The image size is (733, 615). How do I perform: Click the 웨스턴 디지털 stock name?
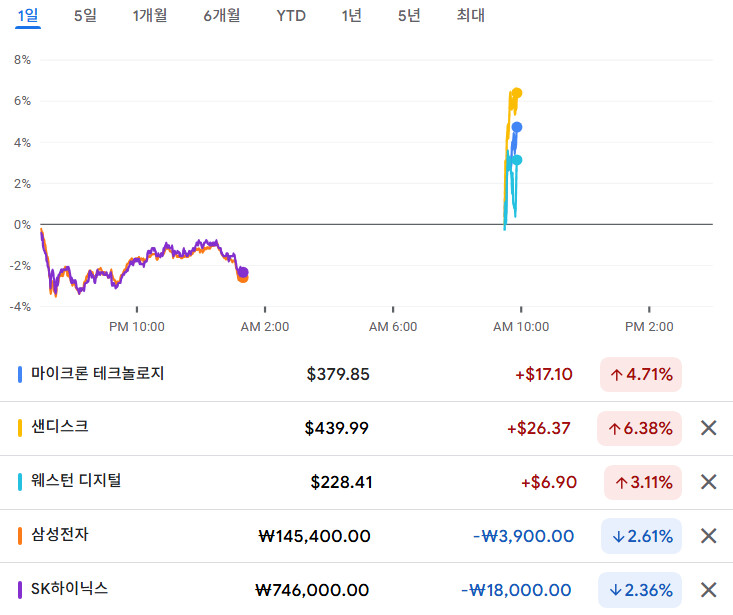[76, 481]
